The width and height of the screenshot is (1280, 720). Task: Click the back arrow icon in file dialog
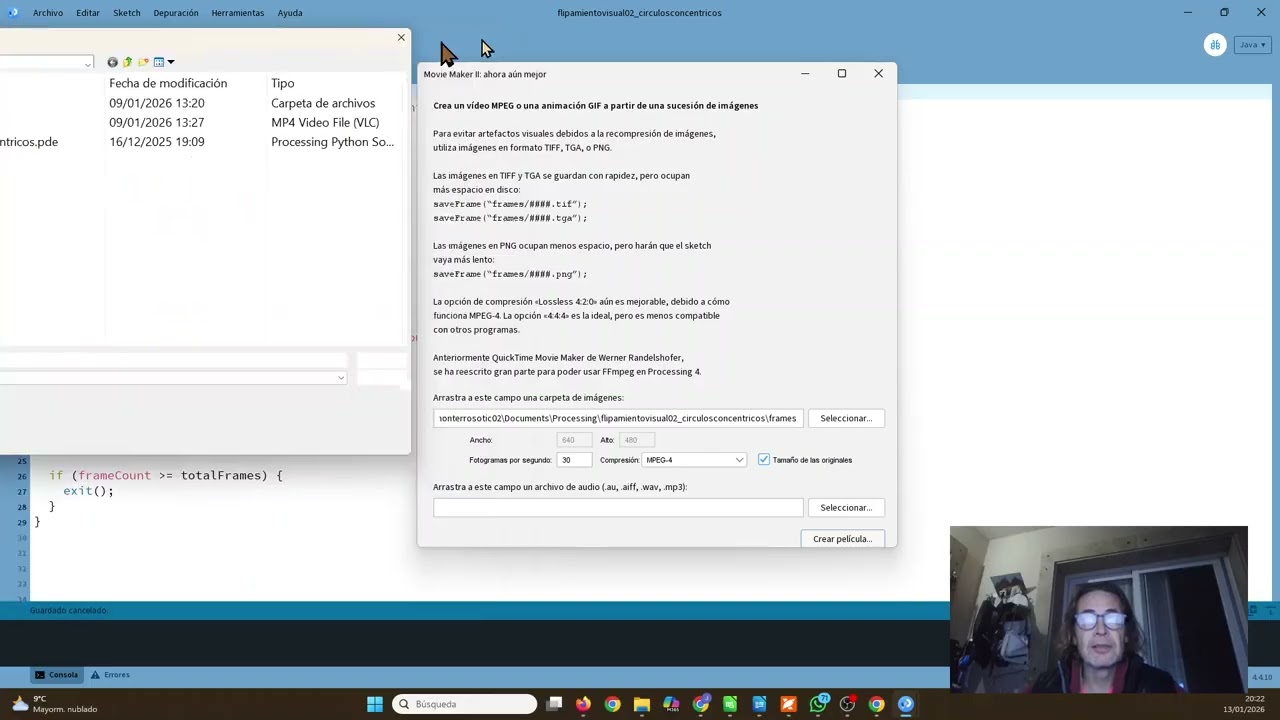click(112, 62)
